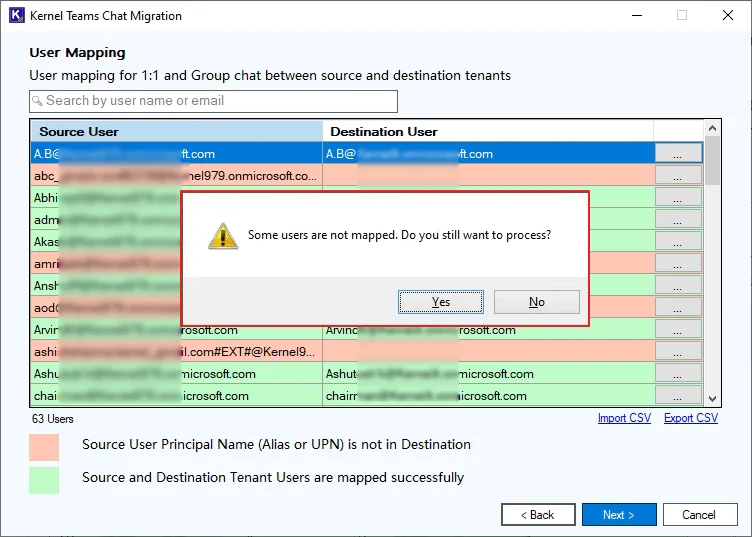The height and width of the screenshot is (537, 752).
Task: Select the Ashu source user cell
Action: (x=176, y=374)
